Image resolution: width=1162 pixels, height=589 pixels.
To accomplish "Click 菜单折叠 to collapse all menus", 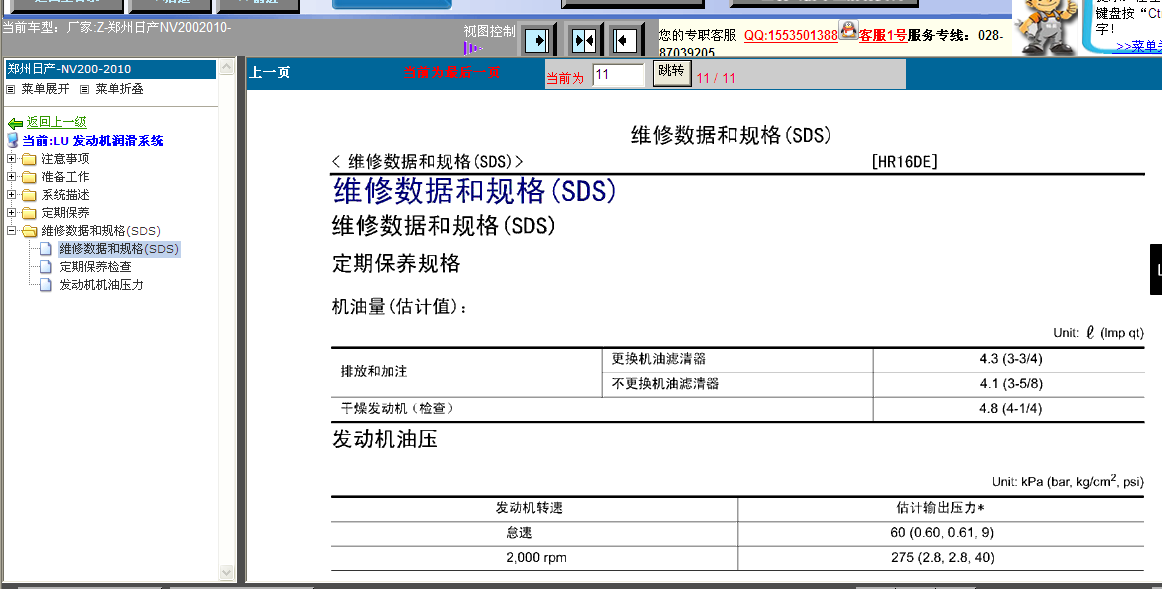I will click(119, 89).
